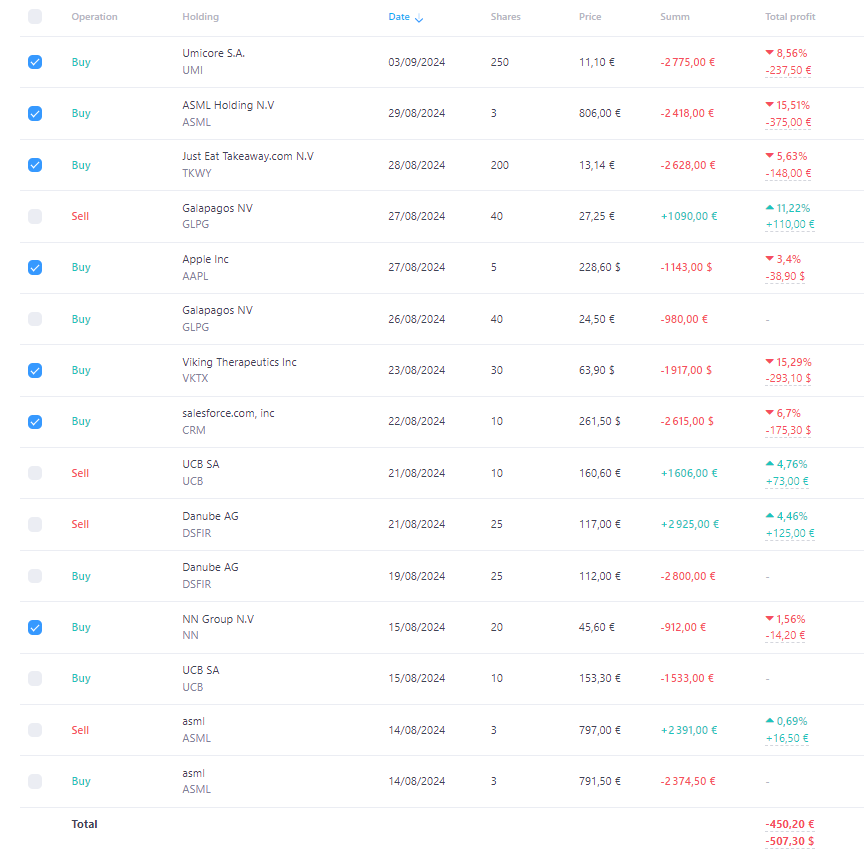Toggle the select-all checkbox in the header
This screenshot has height=857, width=864.
[x=35, y=17]
